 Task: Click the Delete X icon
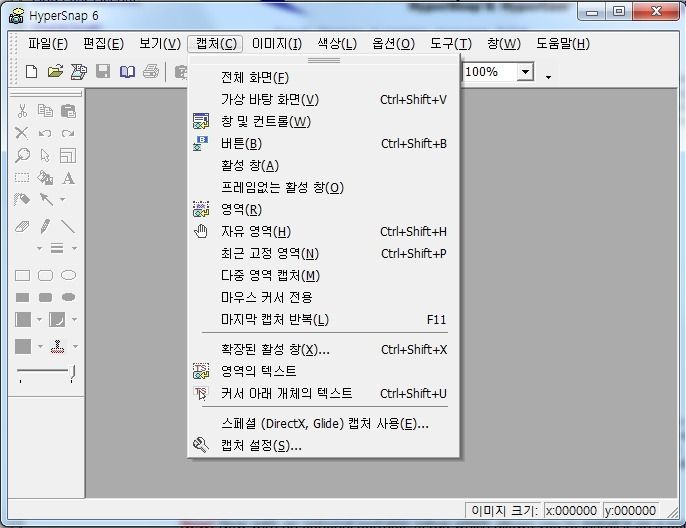[21, 133]
